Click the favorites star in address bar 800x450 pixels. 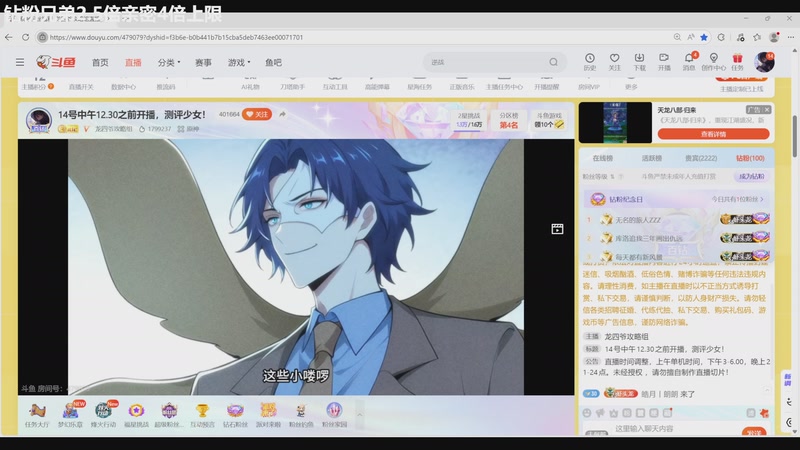[x=704, y=37]
